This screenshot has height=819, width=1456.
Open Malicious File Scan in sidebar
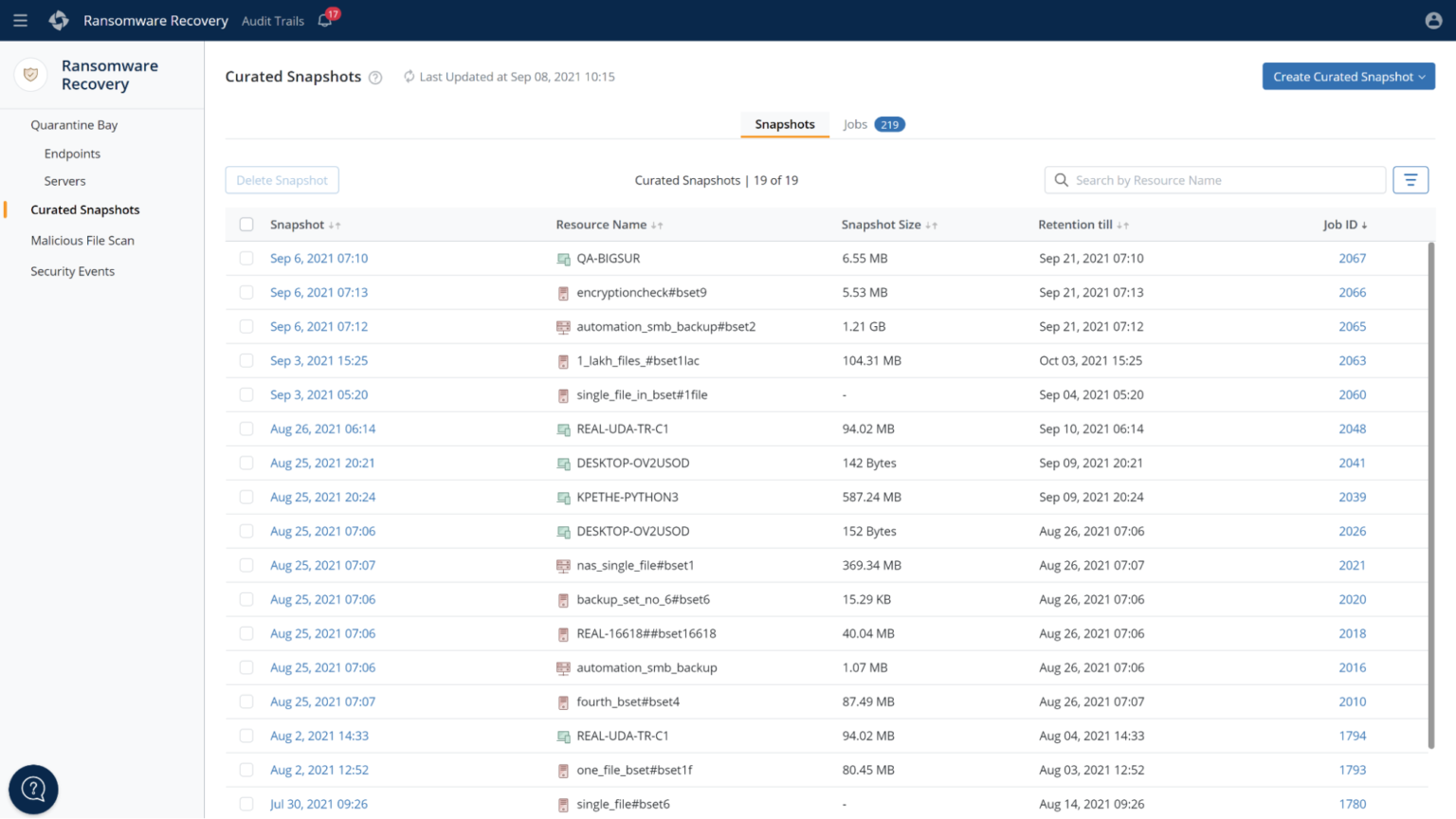pyautogui.click(x=82, y=241)
